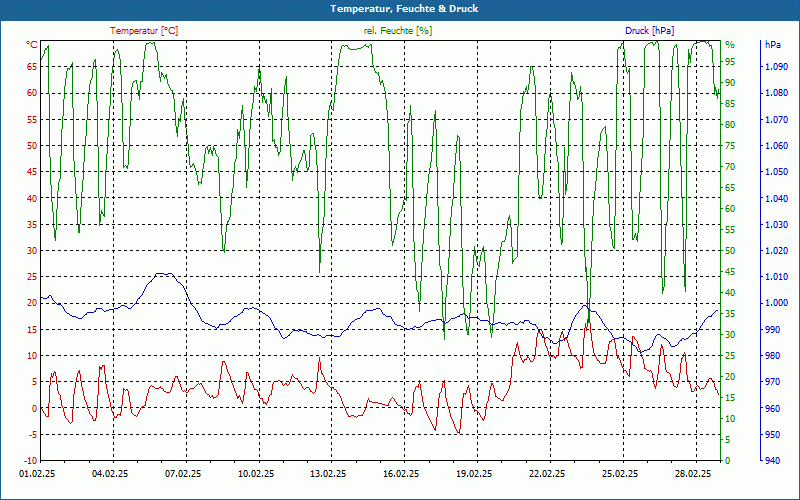Click 45 on the green humidity axis
This screenshot has height=500, width=800.
[730, 271]
